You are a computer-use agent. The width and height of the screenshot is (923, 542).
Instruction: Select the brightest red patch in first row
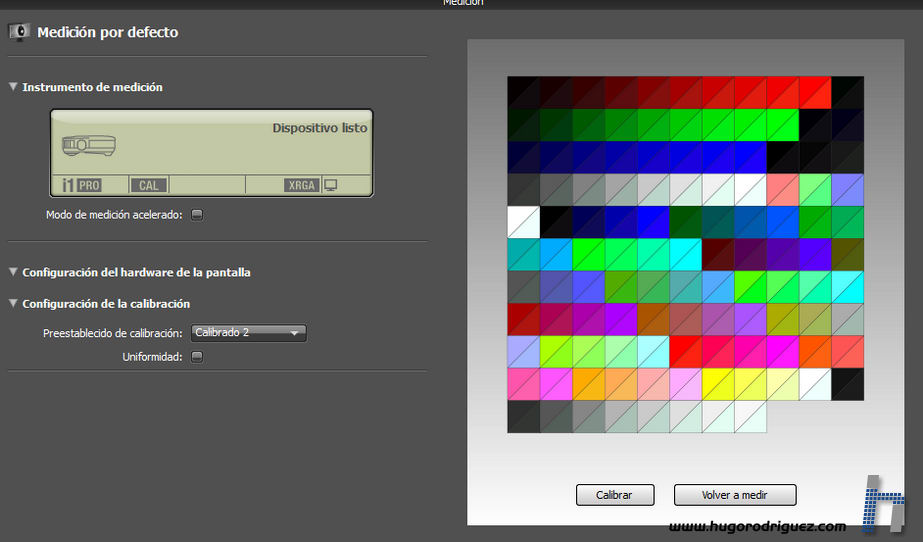815,92
